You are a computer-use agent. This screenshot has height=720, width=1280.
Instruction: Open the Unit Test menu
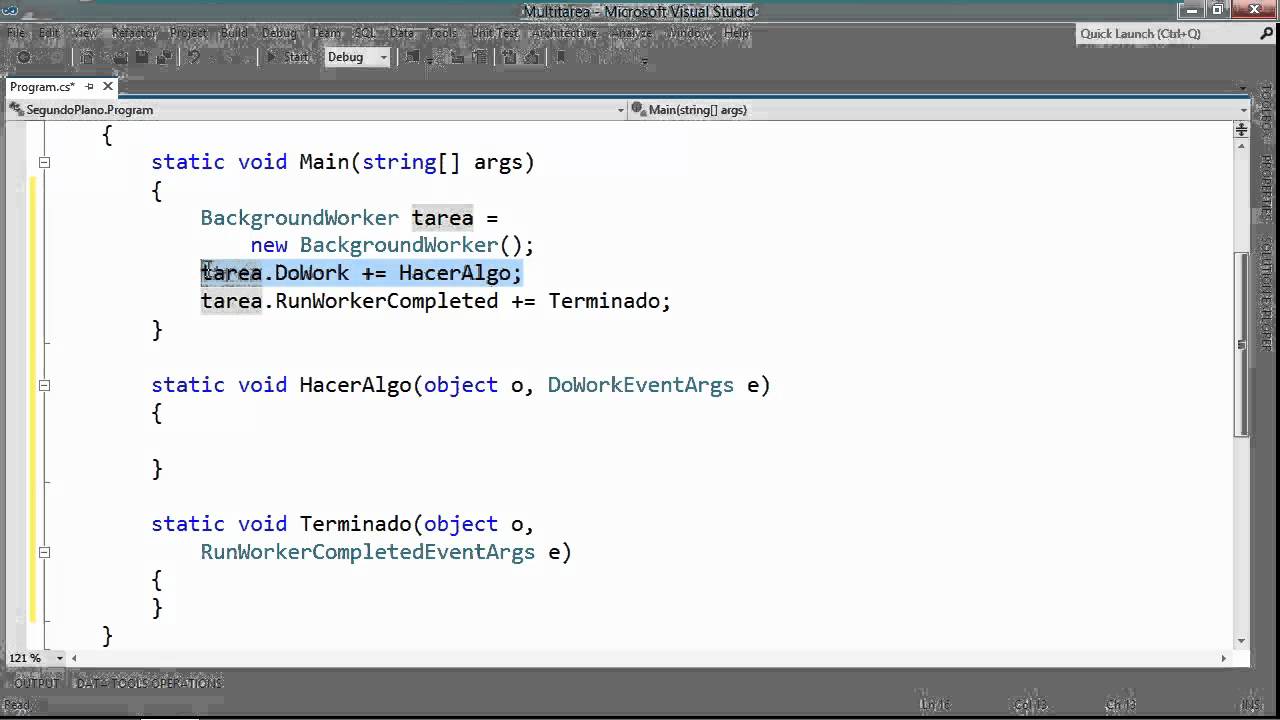(495, 33)
